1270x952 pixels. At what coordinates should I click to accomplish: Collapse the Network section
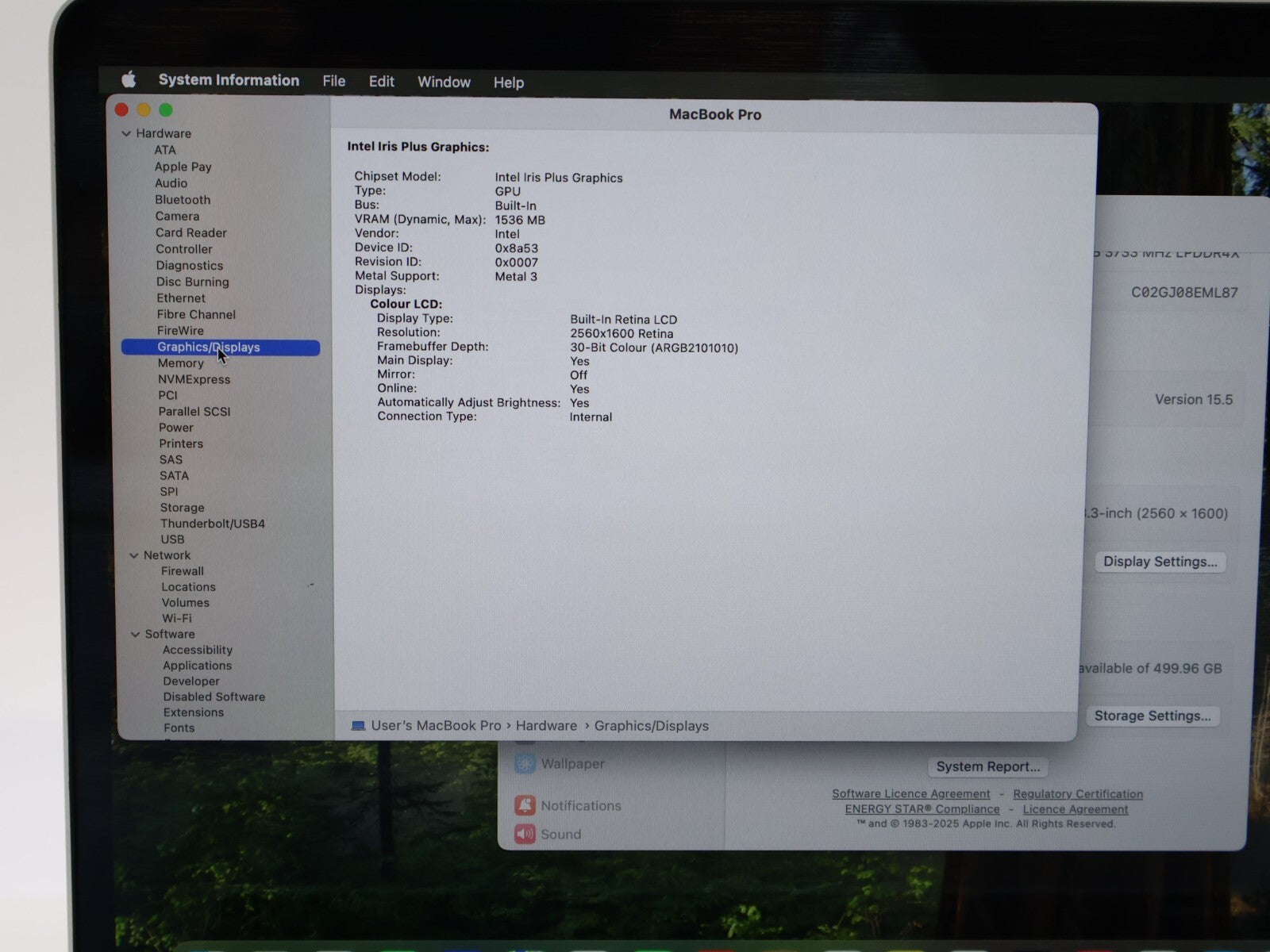point(133,555)
